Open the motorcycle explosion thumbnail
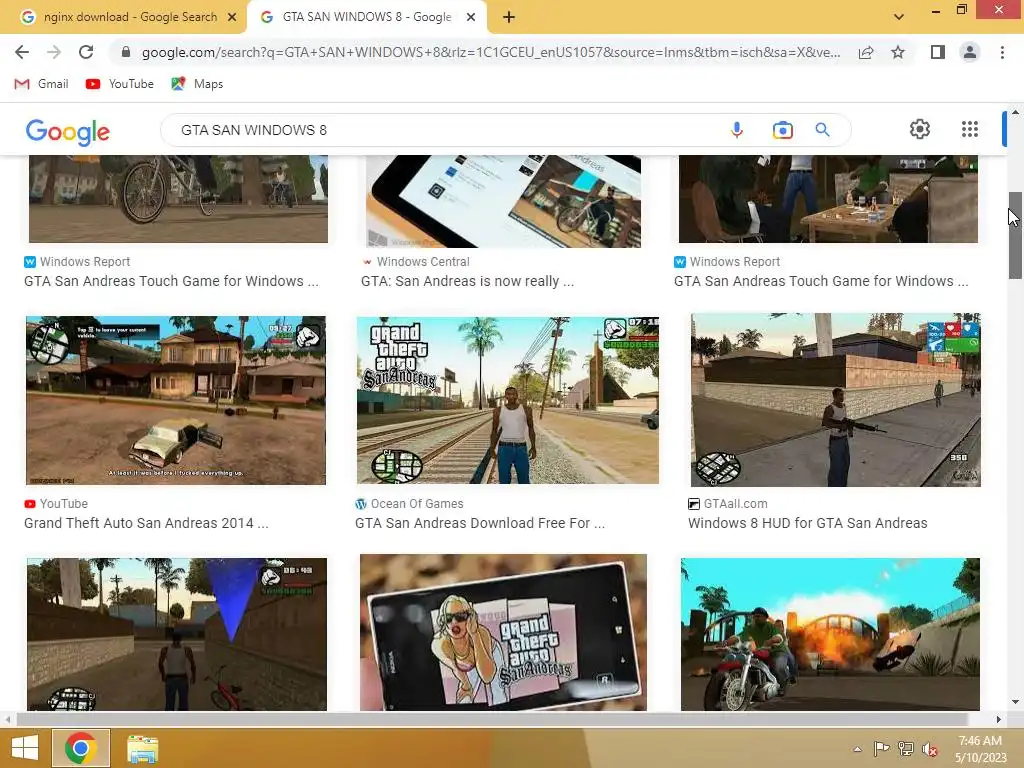Screen dimensions: 1024x768 coord(830,634)
